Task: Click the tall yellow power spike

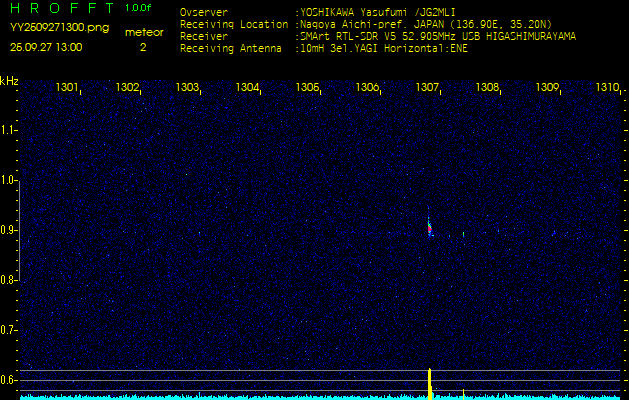Action: click(x=429, y=383)
